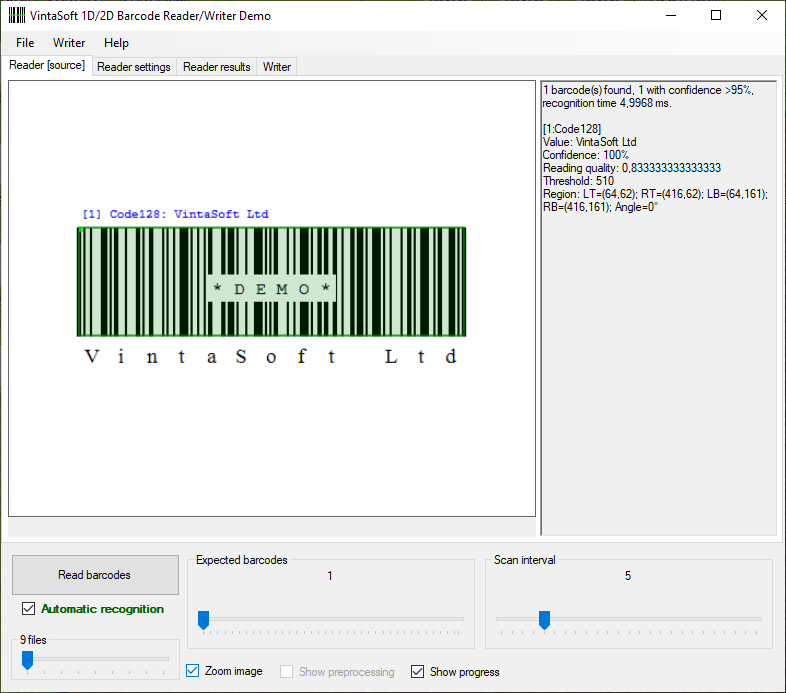Viewport: 786px width, 693px height.
Task: Click the Scan interval slider handle
Action: click(x=544, y=620)
